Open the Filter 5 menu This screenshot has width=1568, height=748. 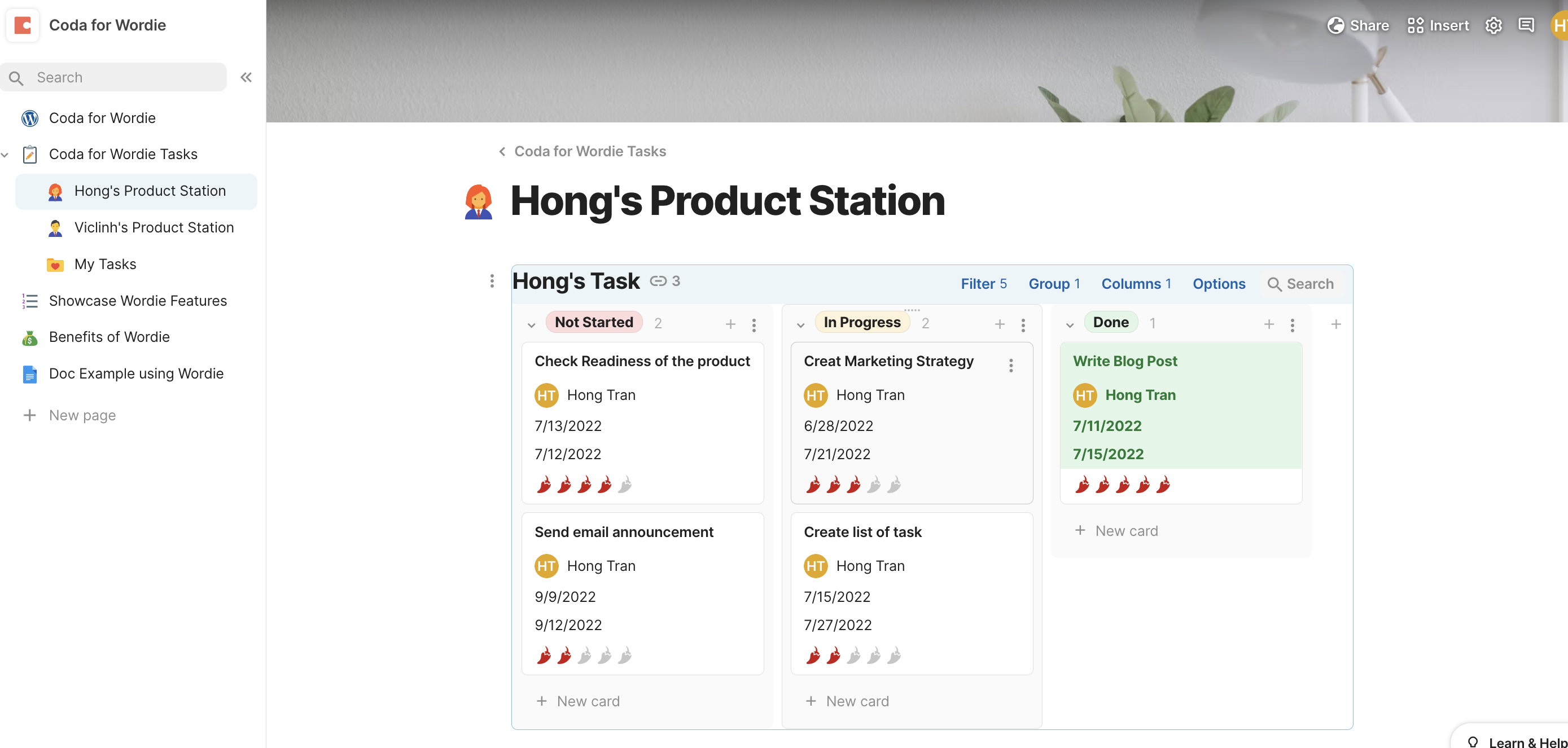coord(983,284)
